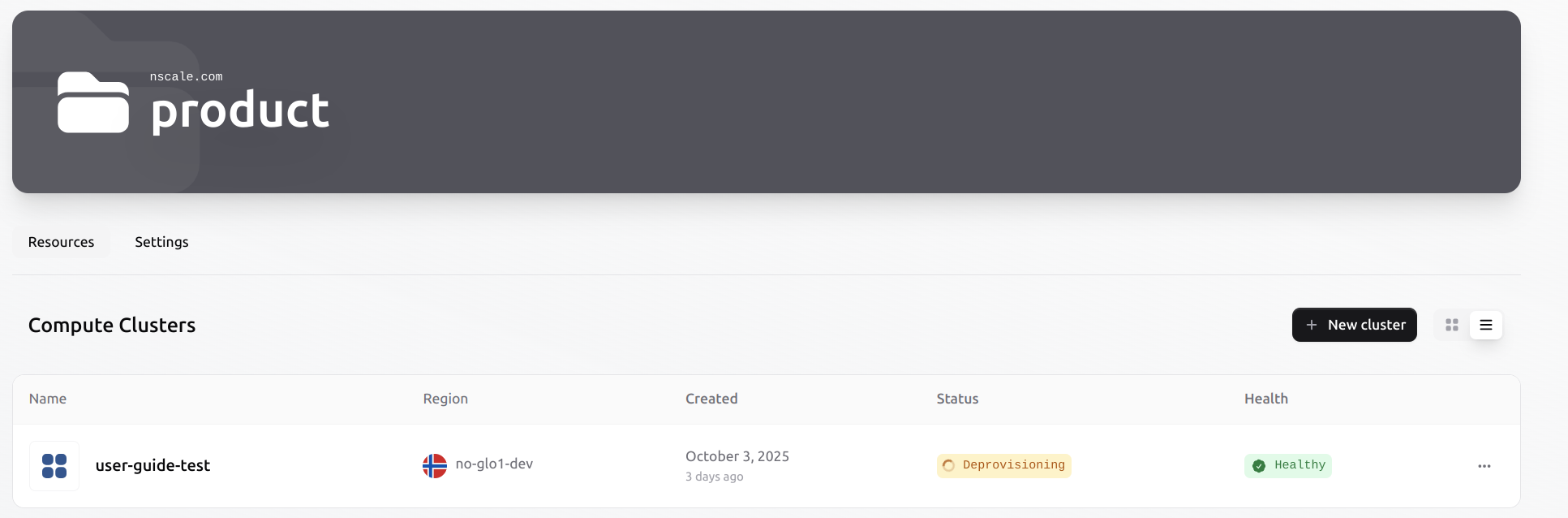Click the nscale.com label in the banner
Viewport: 1568px width, 518px height.
tap(186, 76)
